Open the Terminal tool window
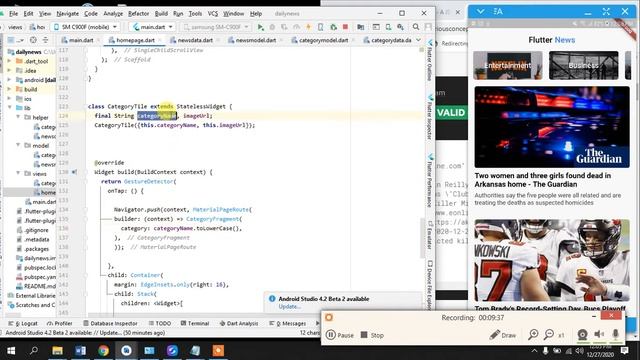 (195, 323)
